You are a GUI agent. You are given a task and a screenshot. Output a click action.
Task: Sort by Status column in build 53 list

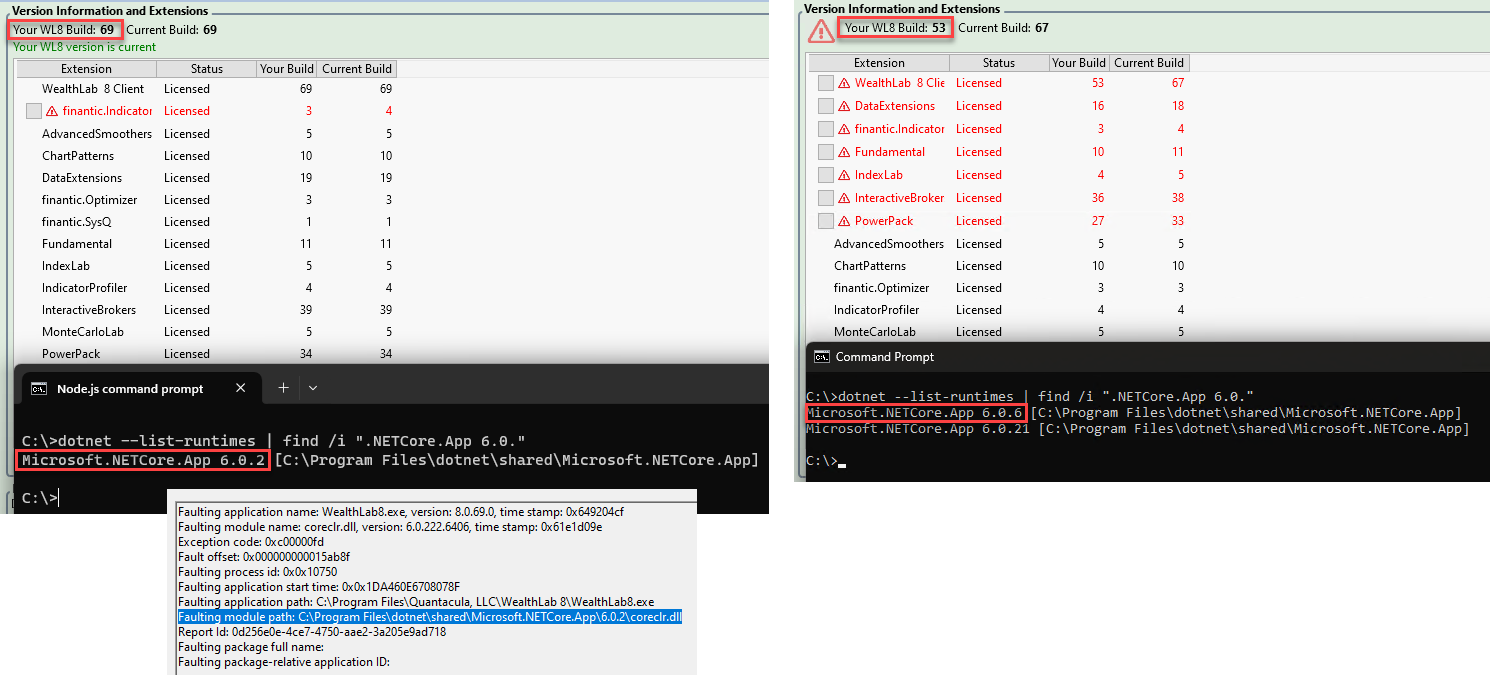[x=999, y=63]
